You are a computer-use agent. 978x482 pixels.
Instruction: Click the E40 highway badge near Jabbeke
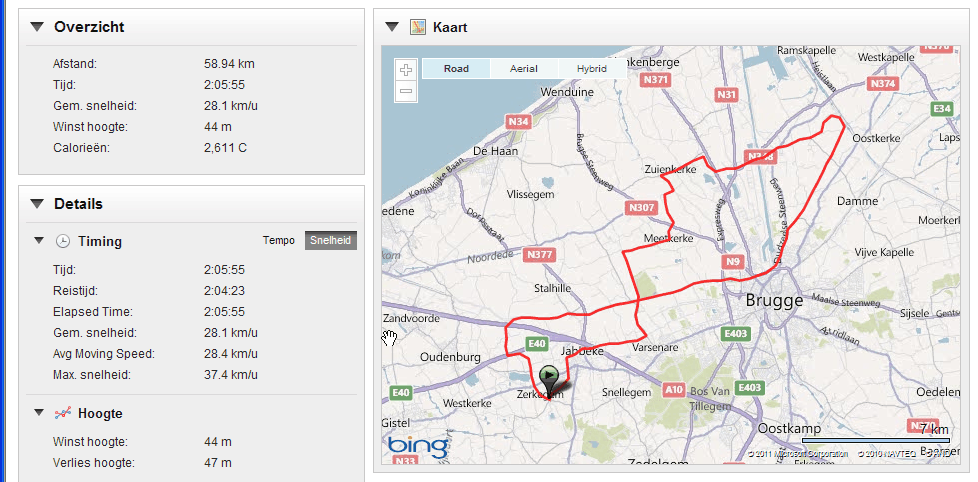point(536,344)
